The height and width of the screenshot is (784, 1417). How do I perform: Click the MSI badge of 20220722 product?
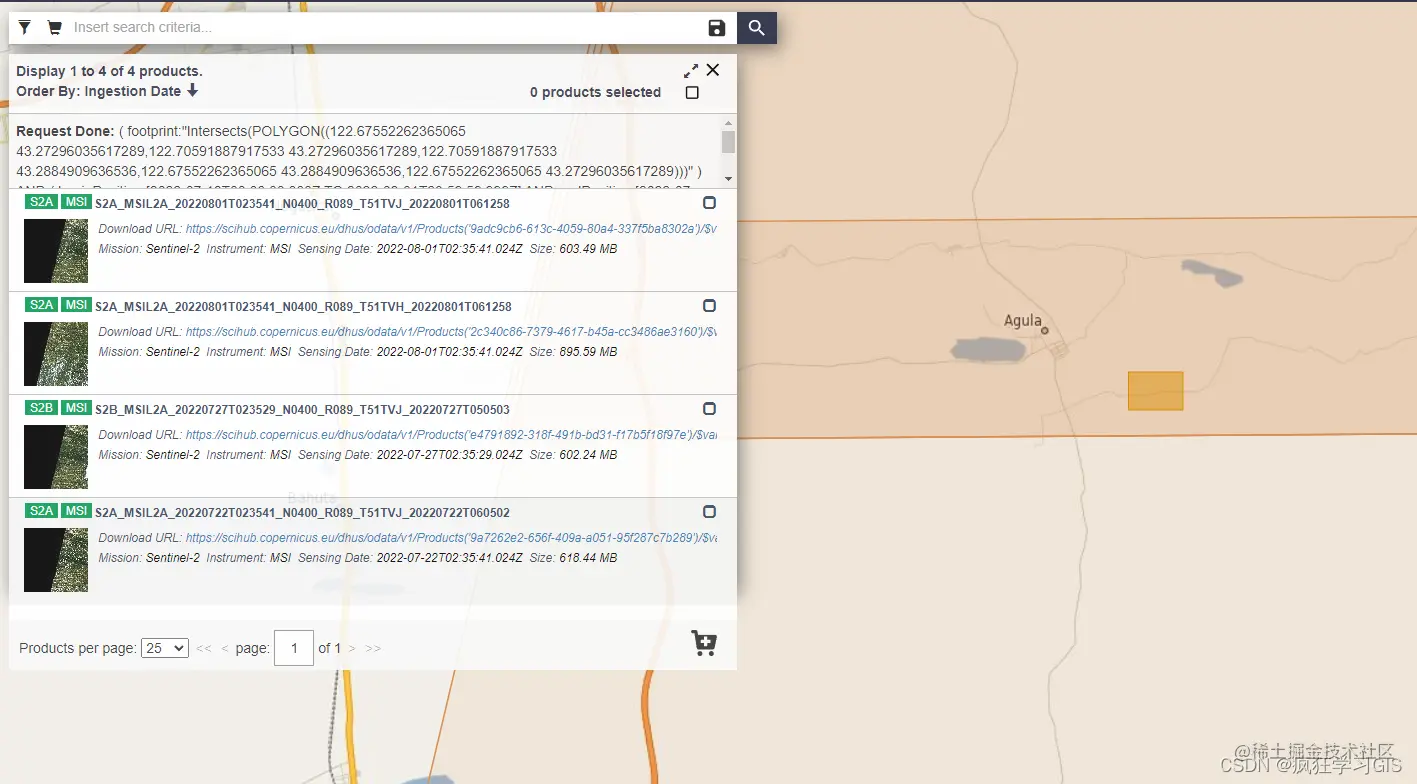(75, 511)
